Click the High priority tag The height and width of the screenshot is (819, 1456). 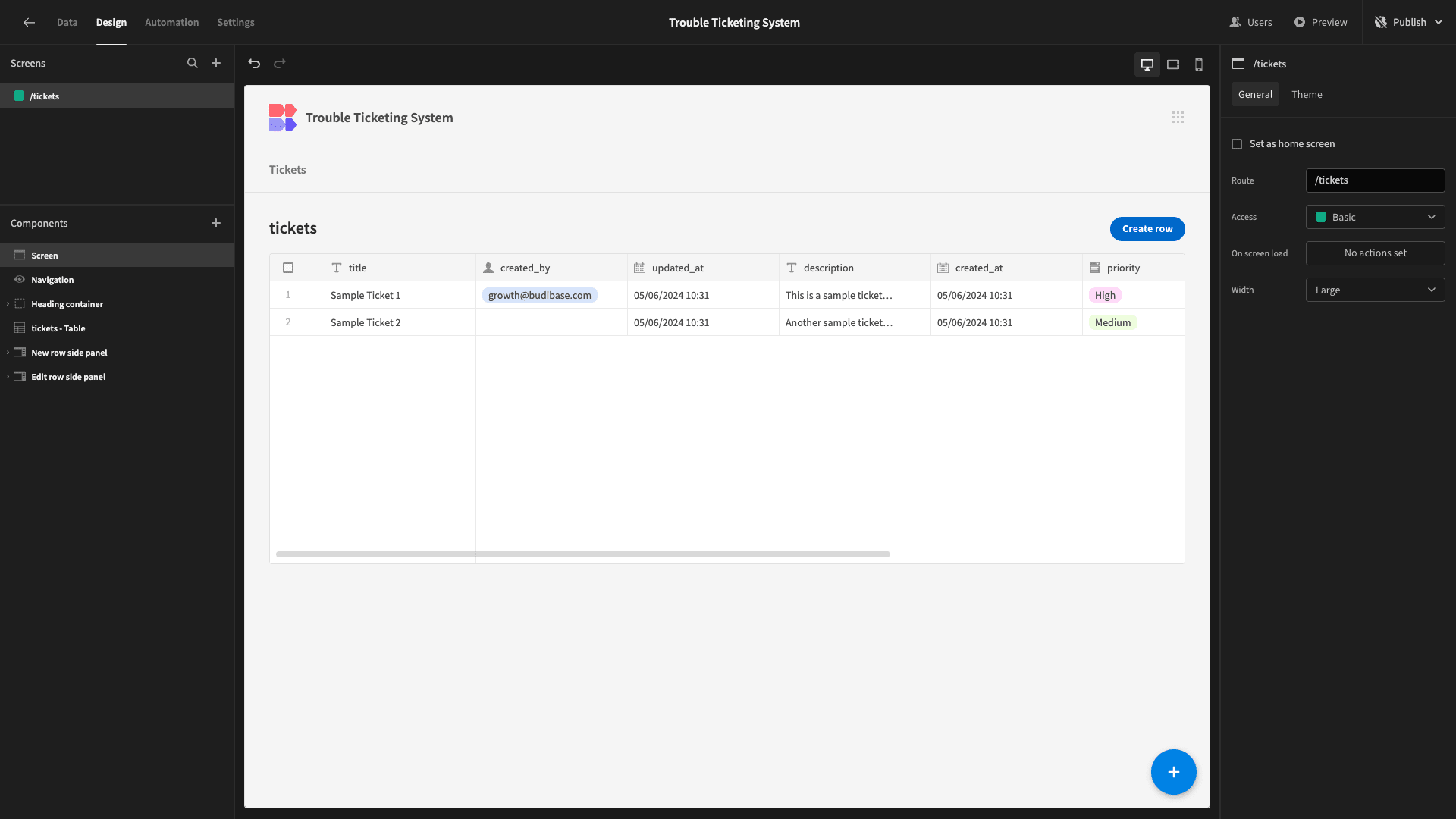[x=1105, y=295]
